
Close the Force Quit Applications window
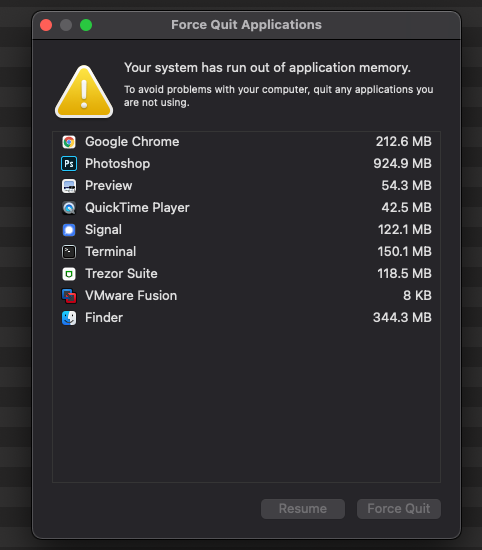[46, 25]
